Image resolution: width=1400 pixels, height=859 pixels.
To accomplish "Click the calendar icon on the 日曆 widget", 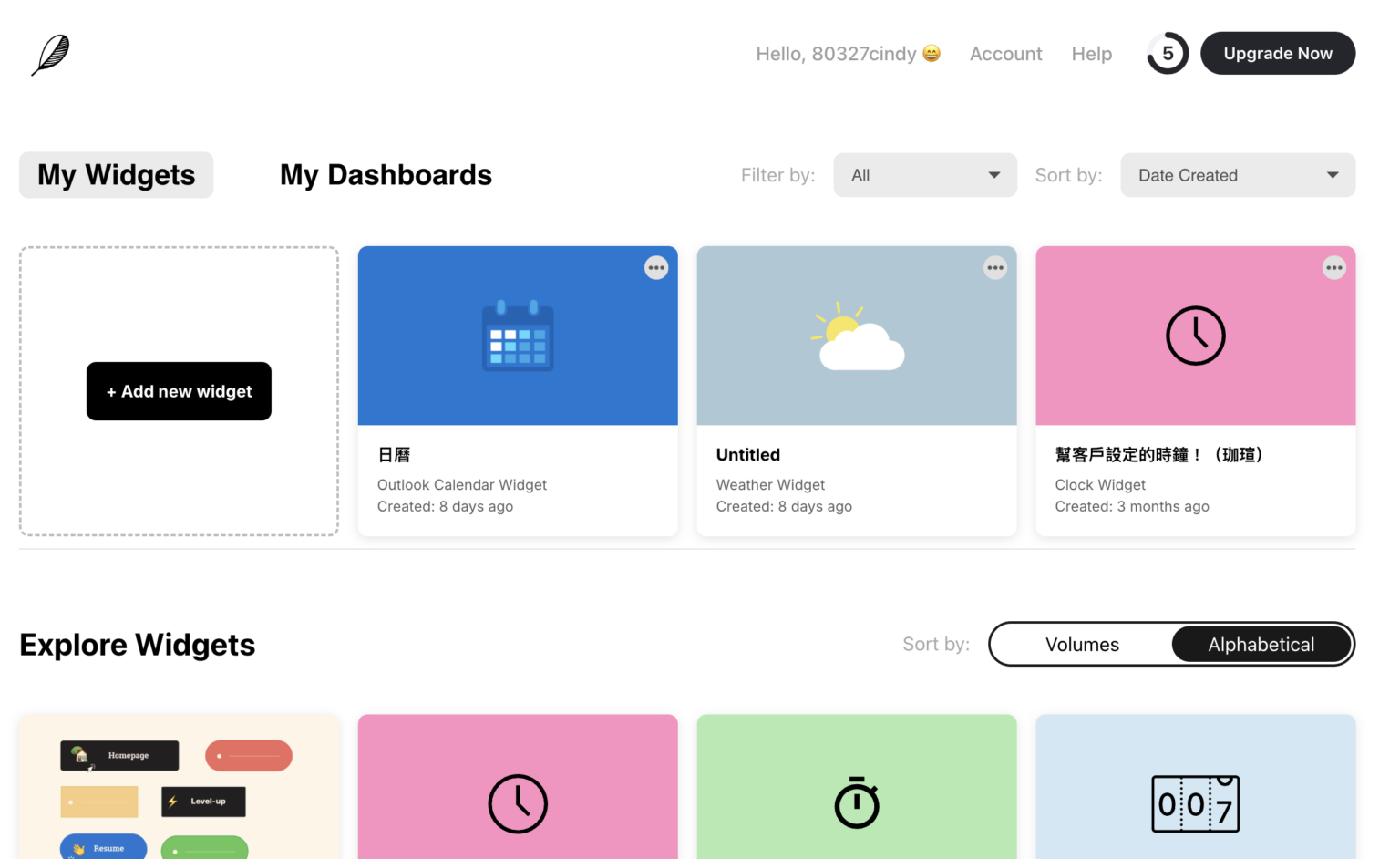I will click(518, 336).
